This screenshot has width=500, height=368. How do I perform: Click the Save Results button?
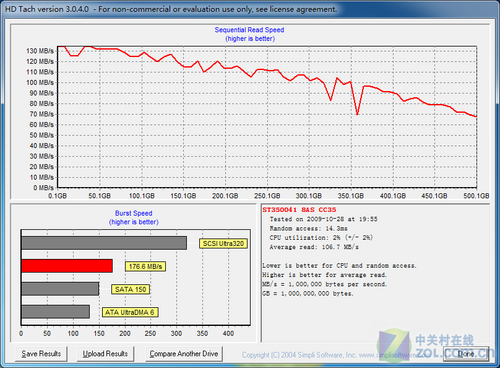click(x=41, y=354)
